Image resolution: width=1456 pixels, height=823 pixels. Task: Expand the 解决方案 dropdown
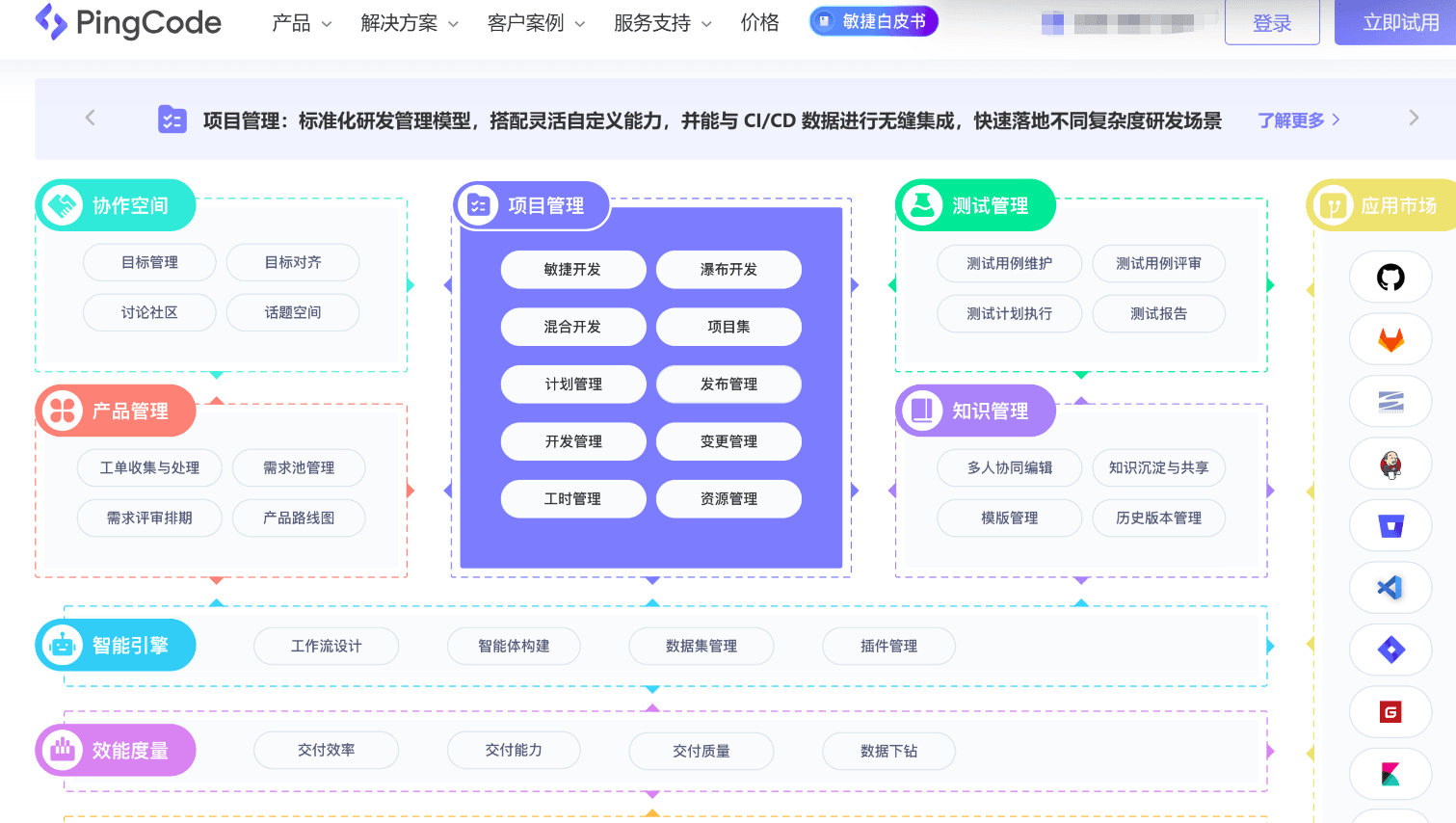point(410,23)
